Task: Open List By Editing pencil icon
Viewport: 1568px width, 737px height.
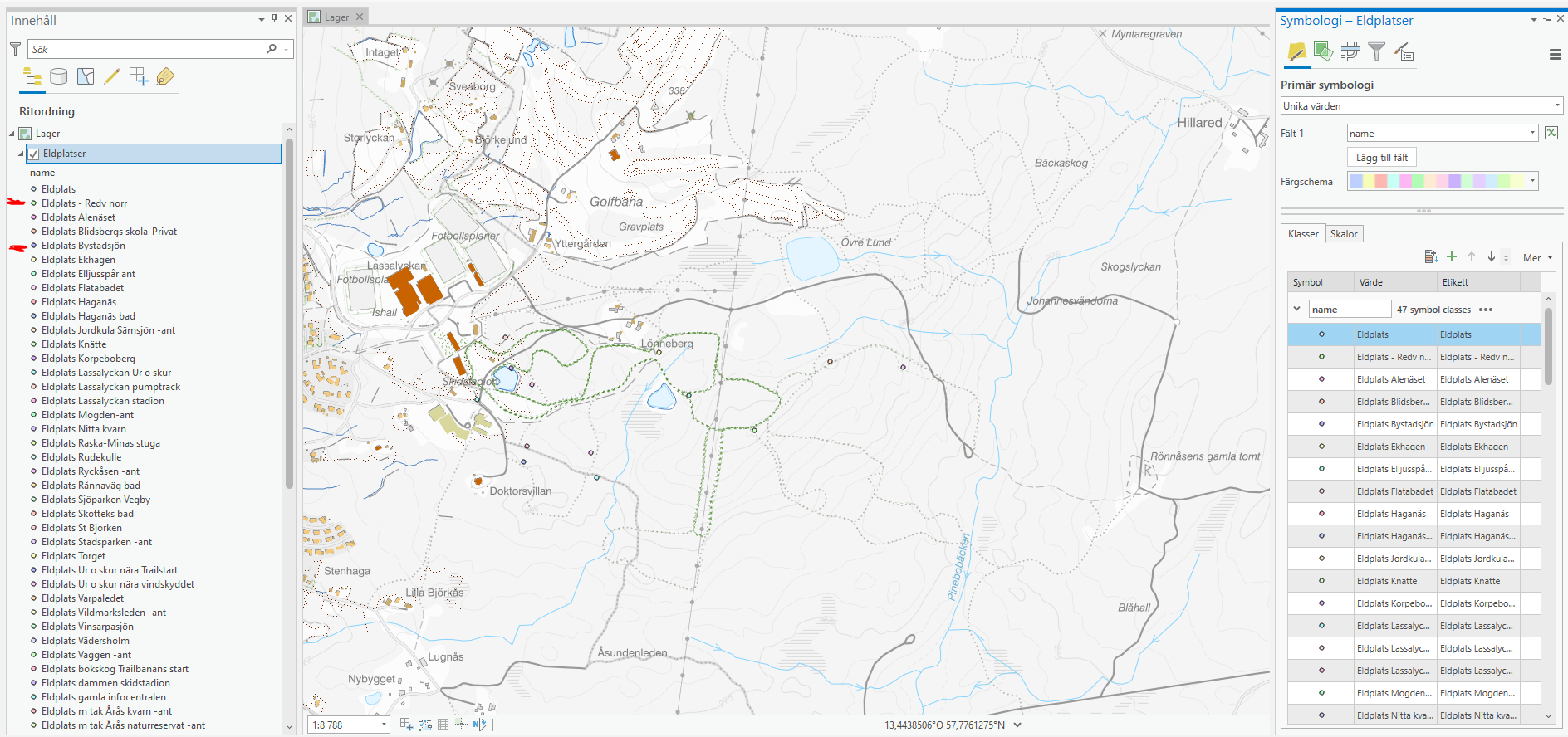Action: coord(112,77)
